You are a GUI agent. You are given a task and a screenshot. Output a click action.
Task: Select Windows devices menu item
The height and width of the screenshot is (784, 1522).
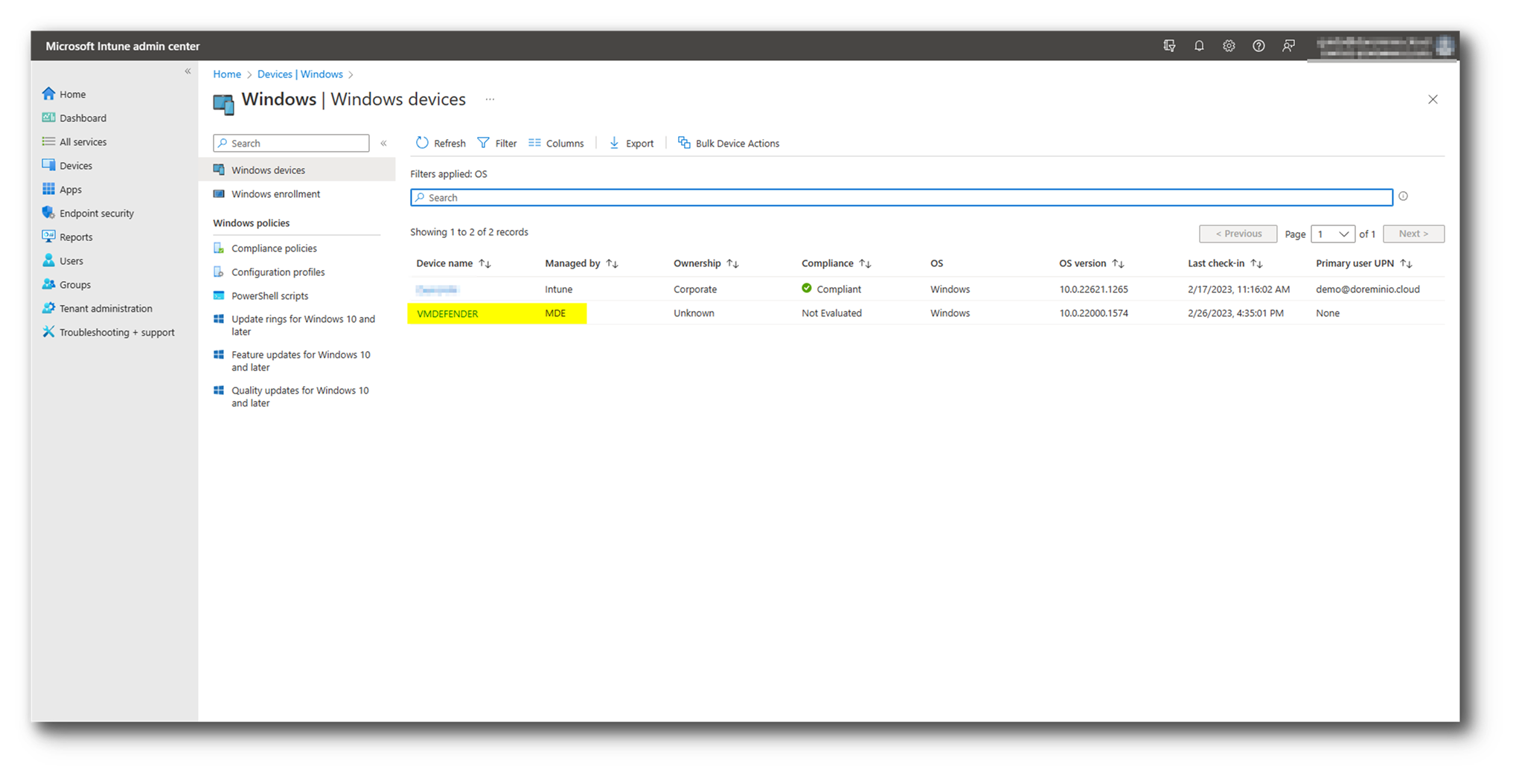(298, 170)
